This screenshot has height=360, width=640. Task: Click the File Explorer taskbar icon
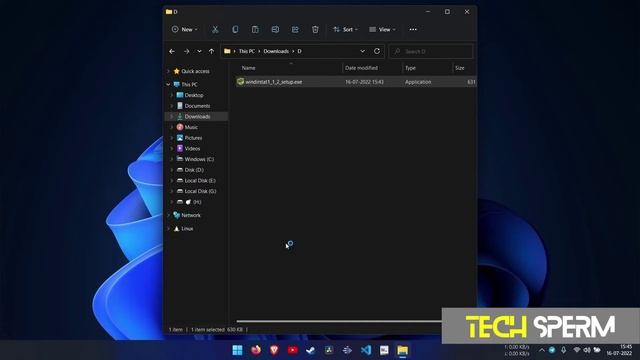point(402,350)
